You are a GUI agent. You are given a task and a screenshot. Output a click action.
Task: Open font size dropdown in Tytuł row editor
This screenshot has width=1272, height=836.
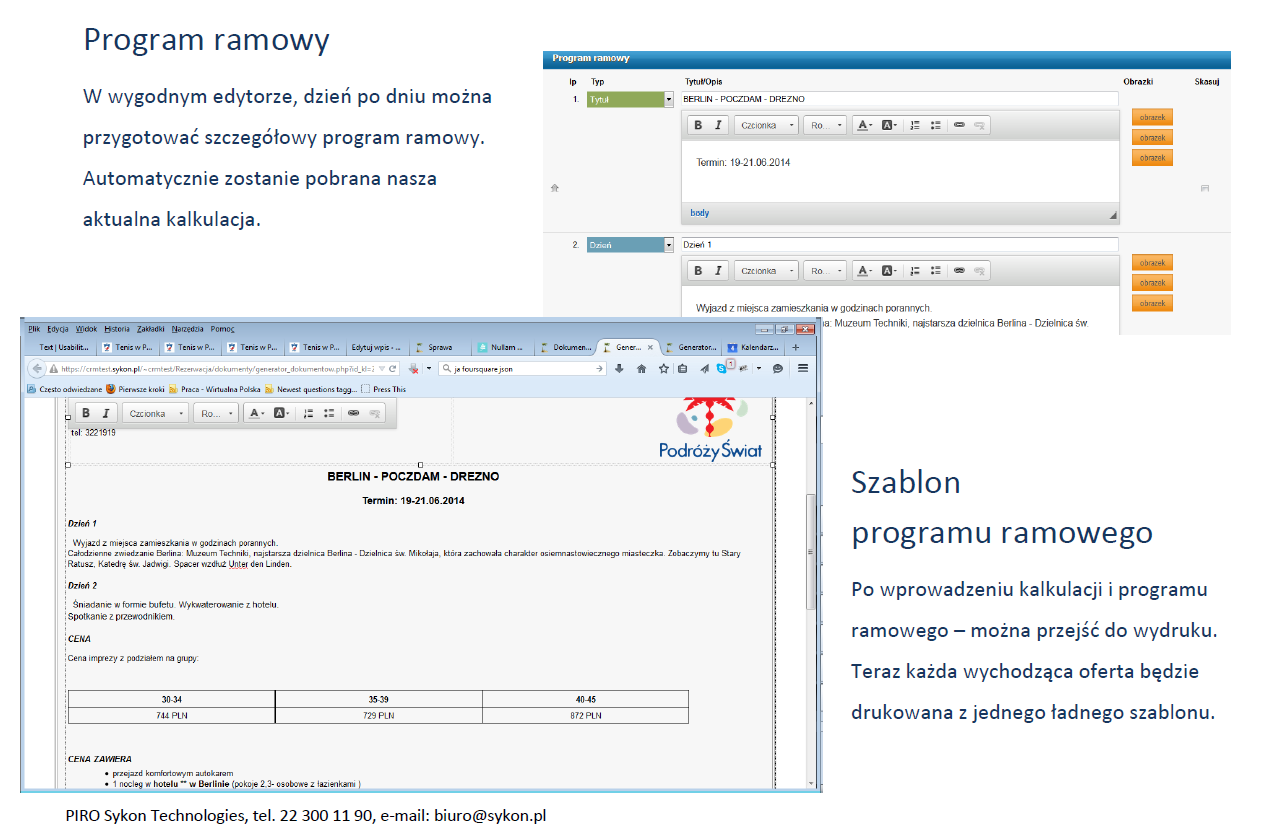click(x=825, y=125)
